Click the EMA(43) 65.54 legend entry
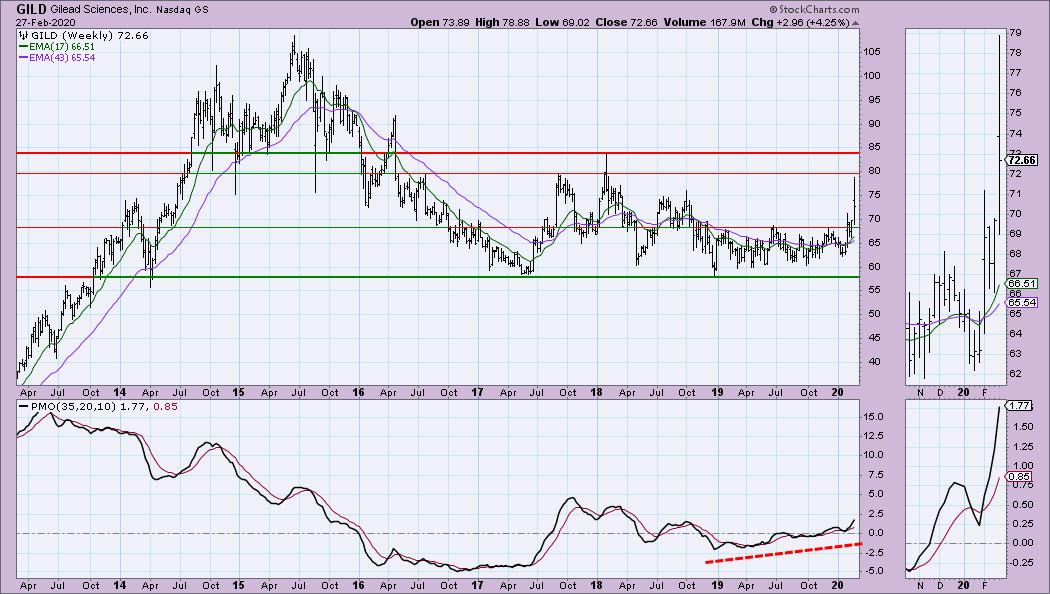This screenshot has height=594, width=1050. [57, 58]
